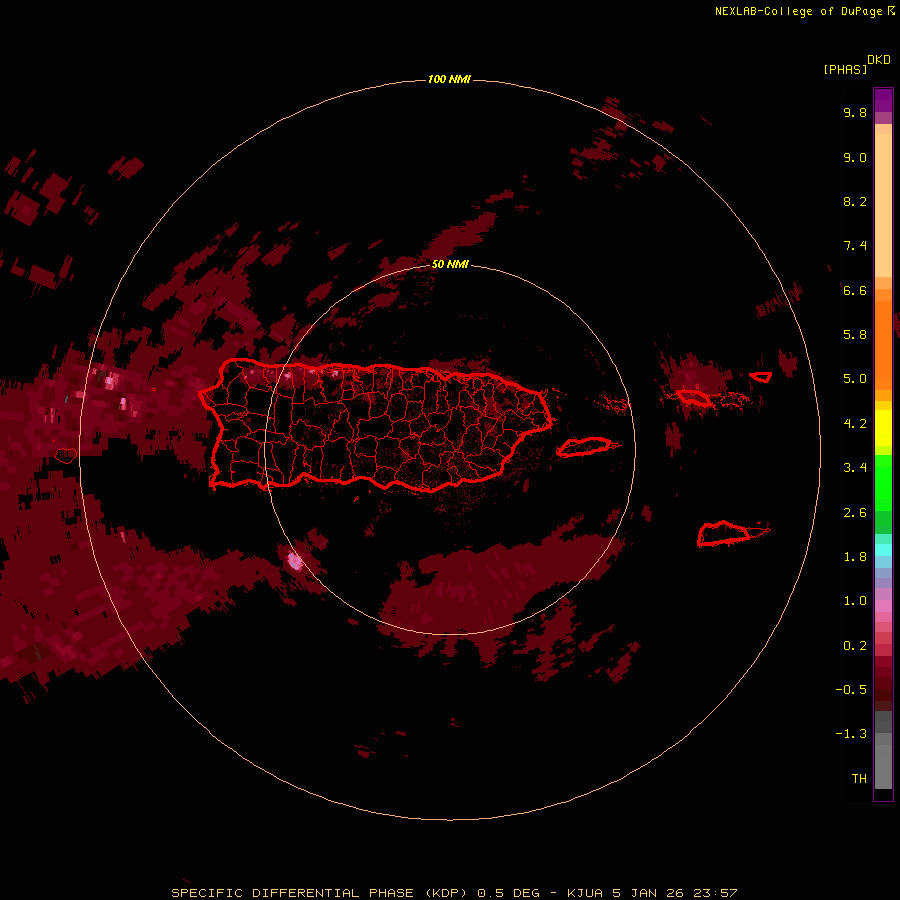Click the 8.2 scale value
900x900 pixels.
(855, 201)
